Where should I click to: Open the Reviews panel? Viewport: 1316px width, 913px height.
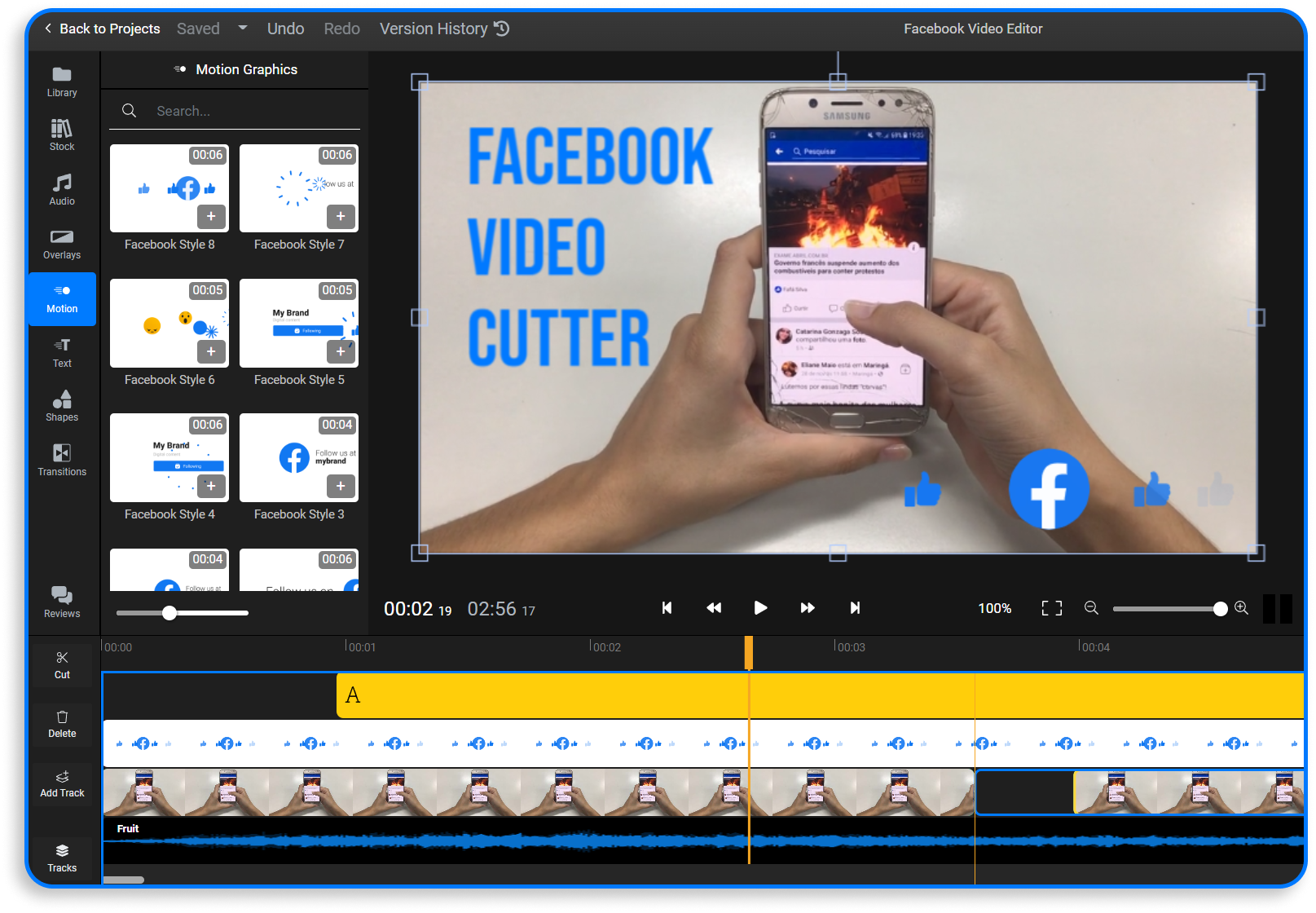tap(61, 602)
